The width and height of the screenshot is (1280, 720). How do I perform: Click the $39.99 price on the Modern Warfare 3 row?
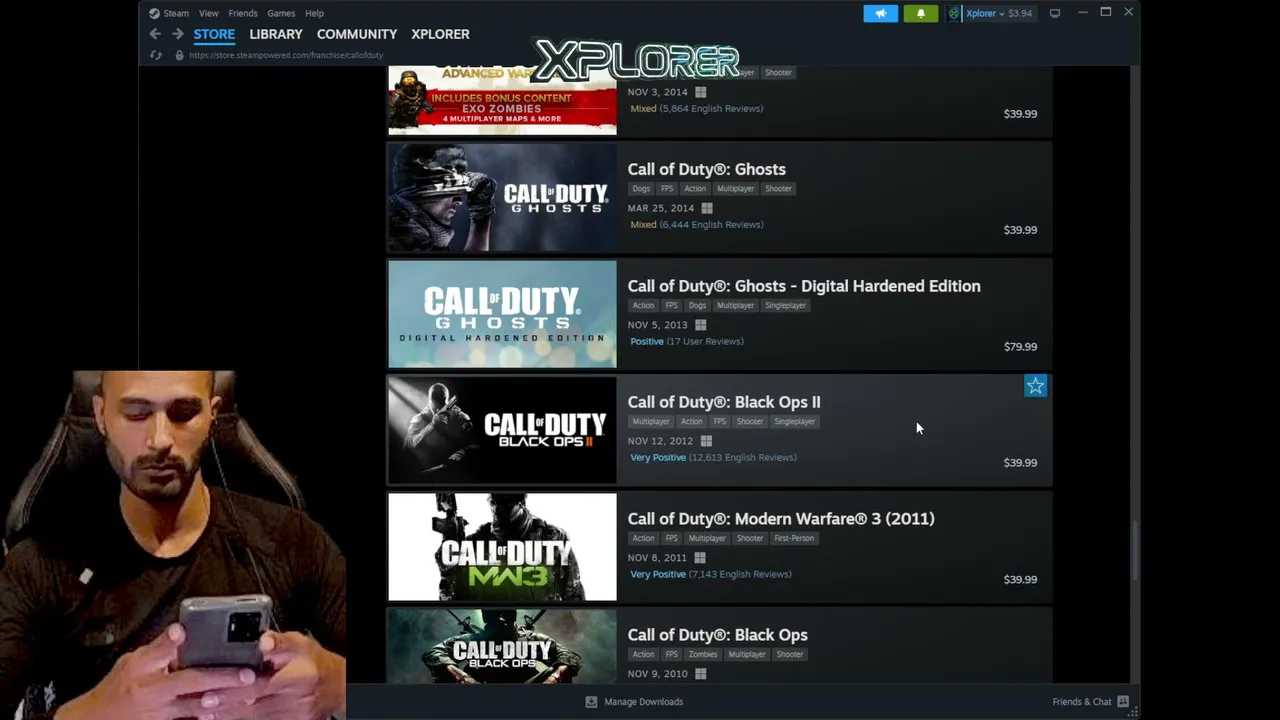[1020, 580]
